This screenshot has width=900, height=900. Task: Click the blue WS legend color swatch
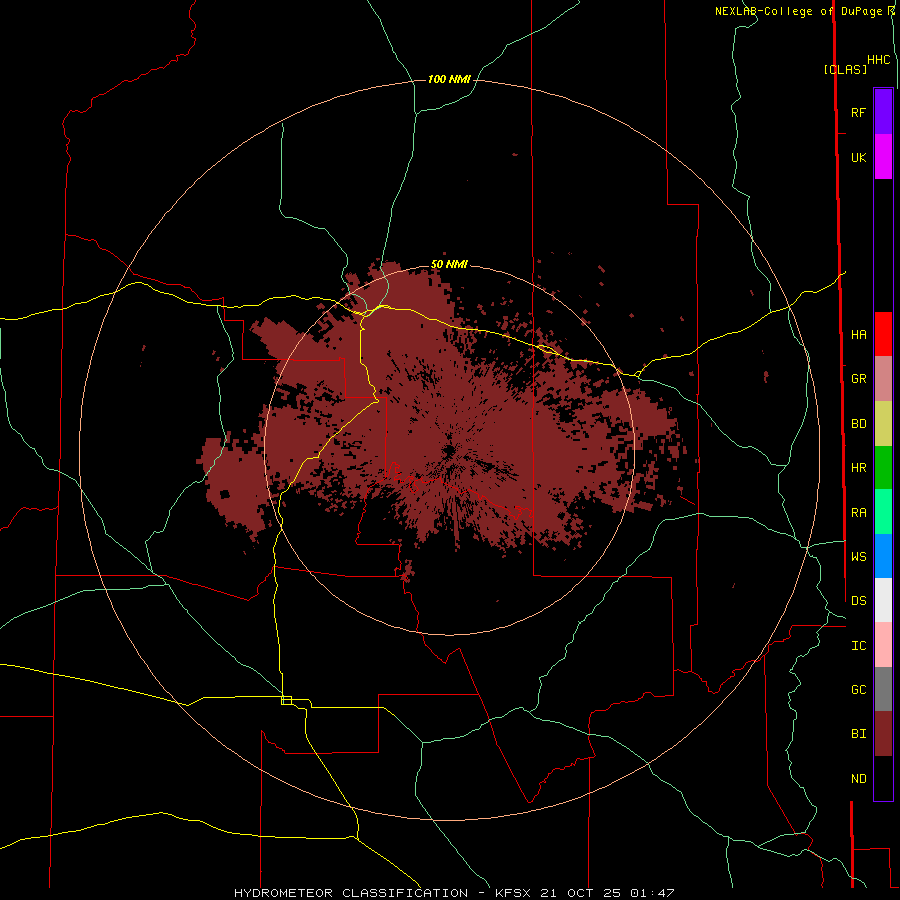pyautogui.click(x=883, y=556)
